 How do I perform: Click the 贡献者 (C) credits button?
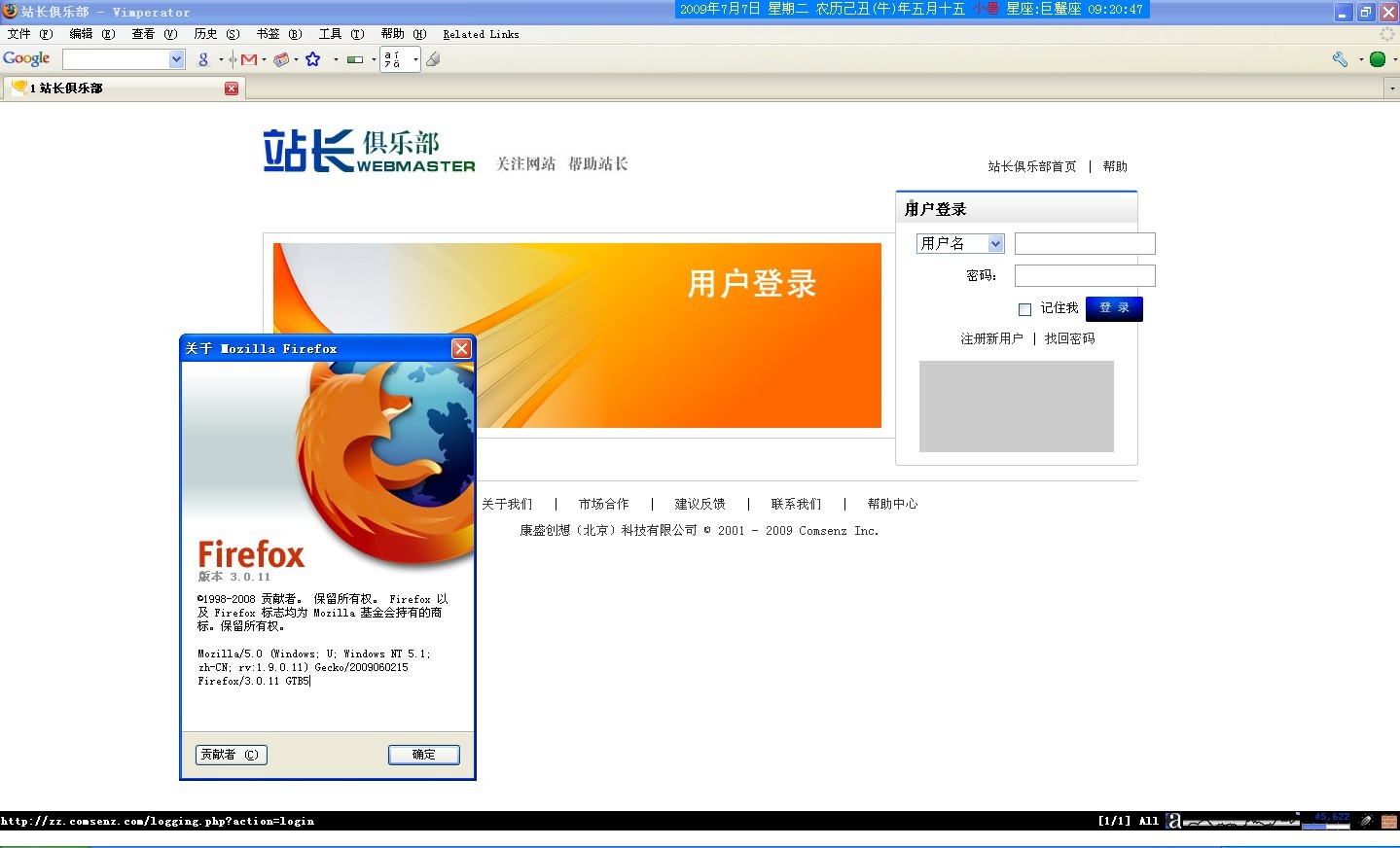tap(232, 755)
